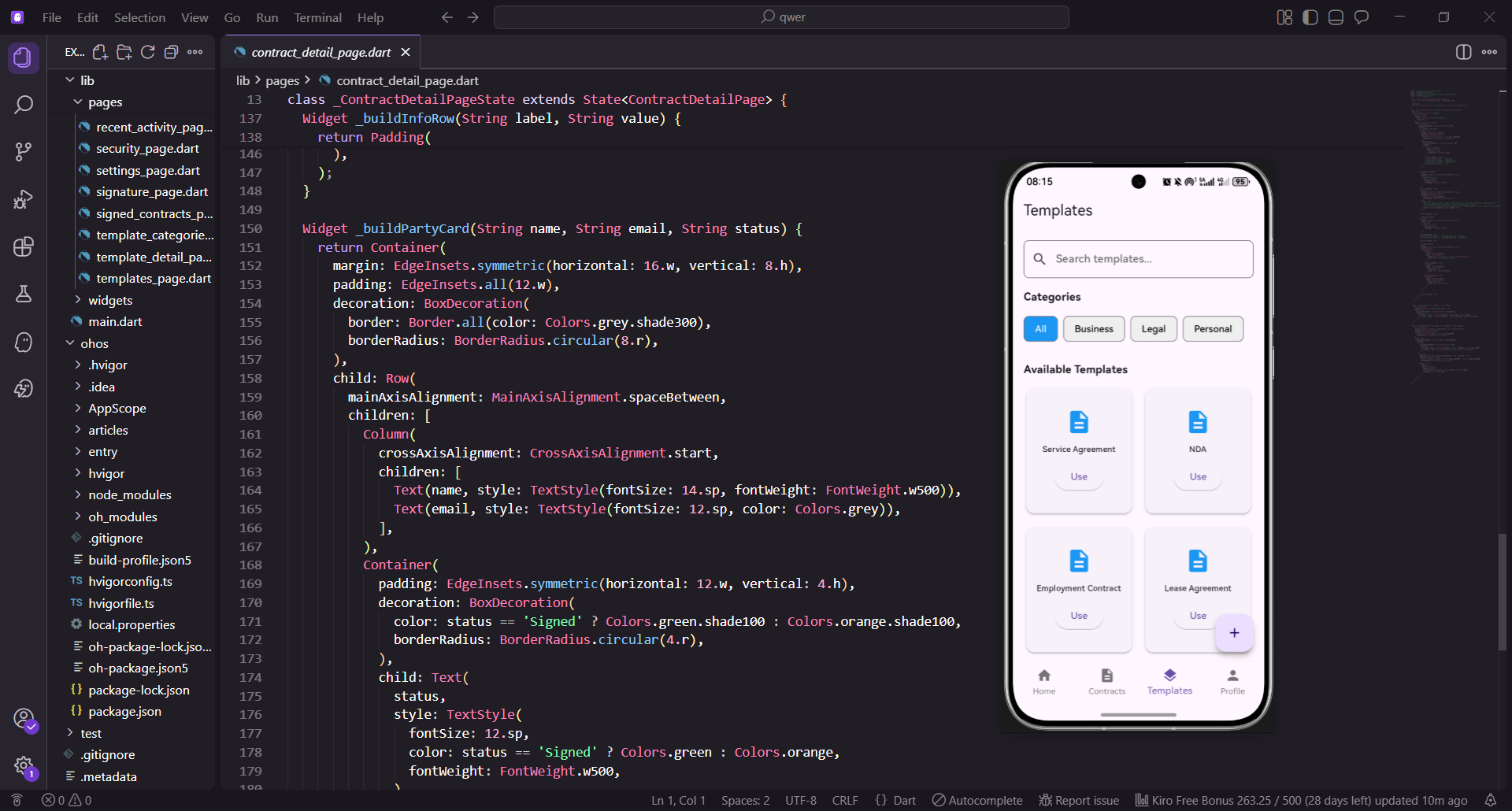Click Autocomplete in status bar
1512x811 pixels.
tap(977, 800)
